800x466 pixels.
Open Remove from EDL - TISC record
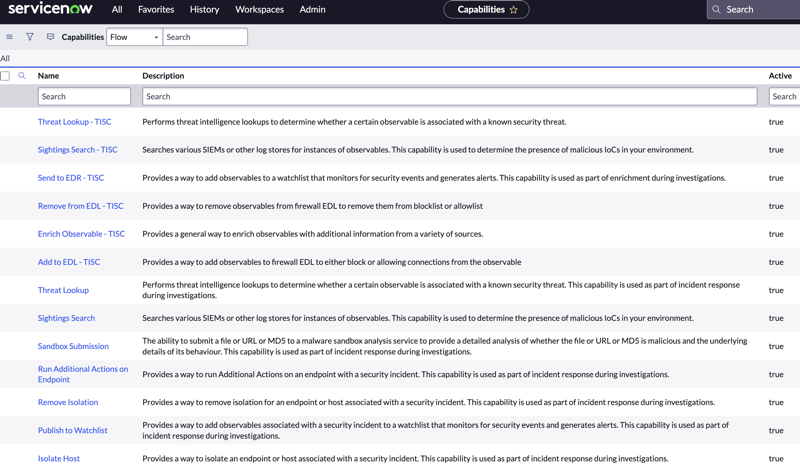81,206
